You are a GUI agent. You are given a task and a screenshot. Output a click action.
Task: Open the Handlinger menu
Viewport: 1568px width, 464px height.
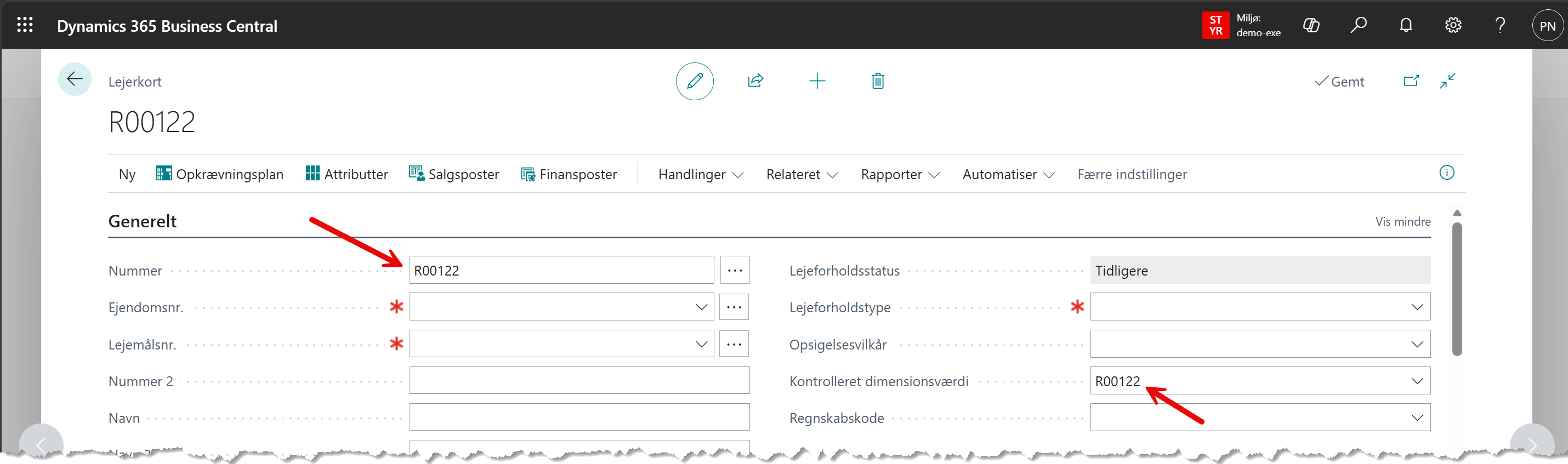coord(700,175)
